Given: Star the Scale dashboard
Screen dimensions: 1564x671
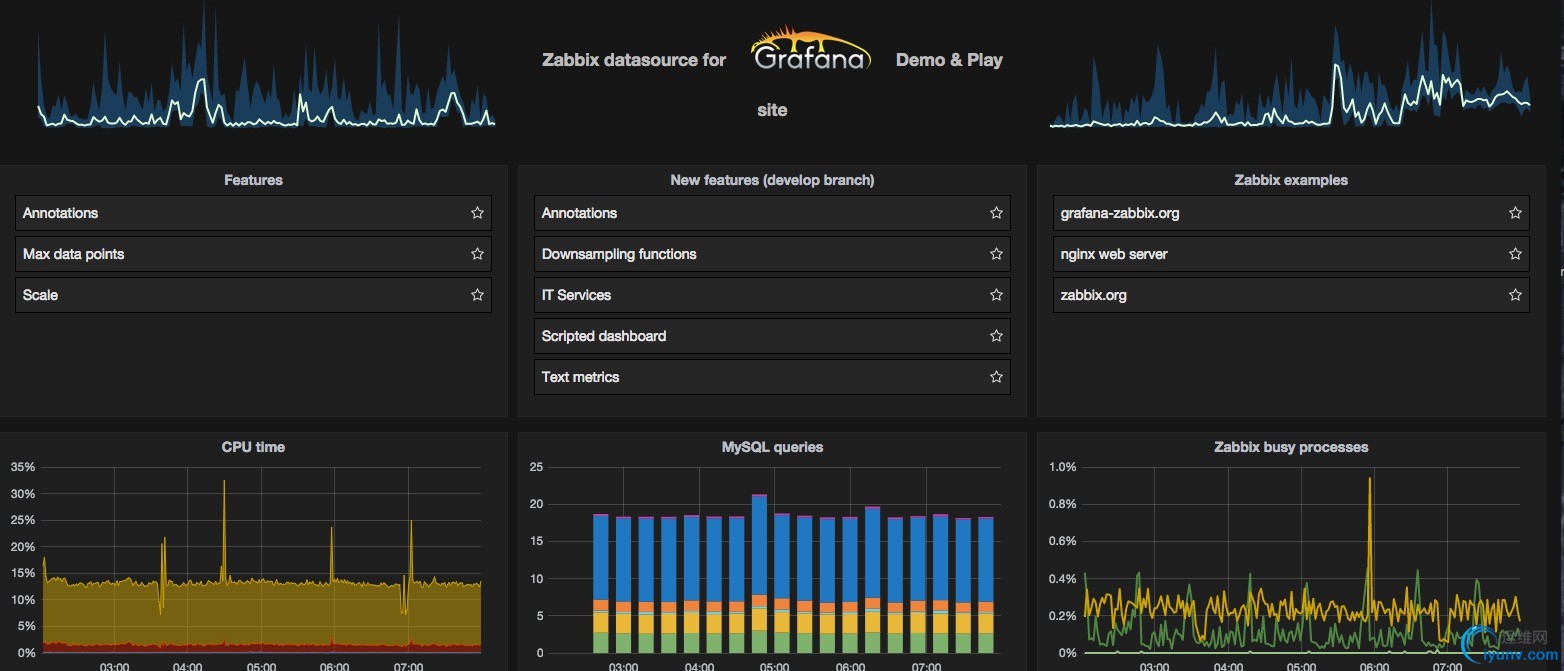Looking at the screenshot, I should pyautogui.click(x=477, y=295).
